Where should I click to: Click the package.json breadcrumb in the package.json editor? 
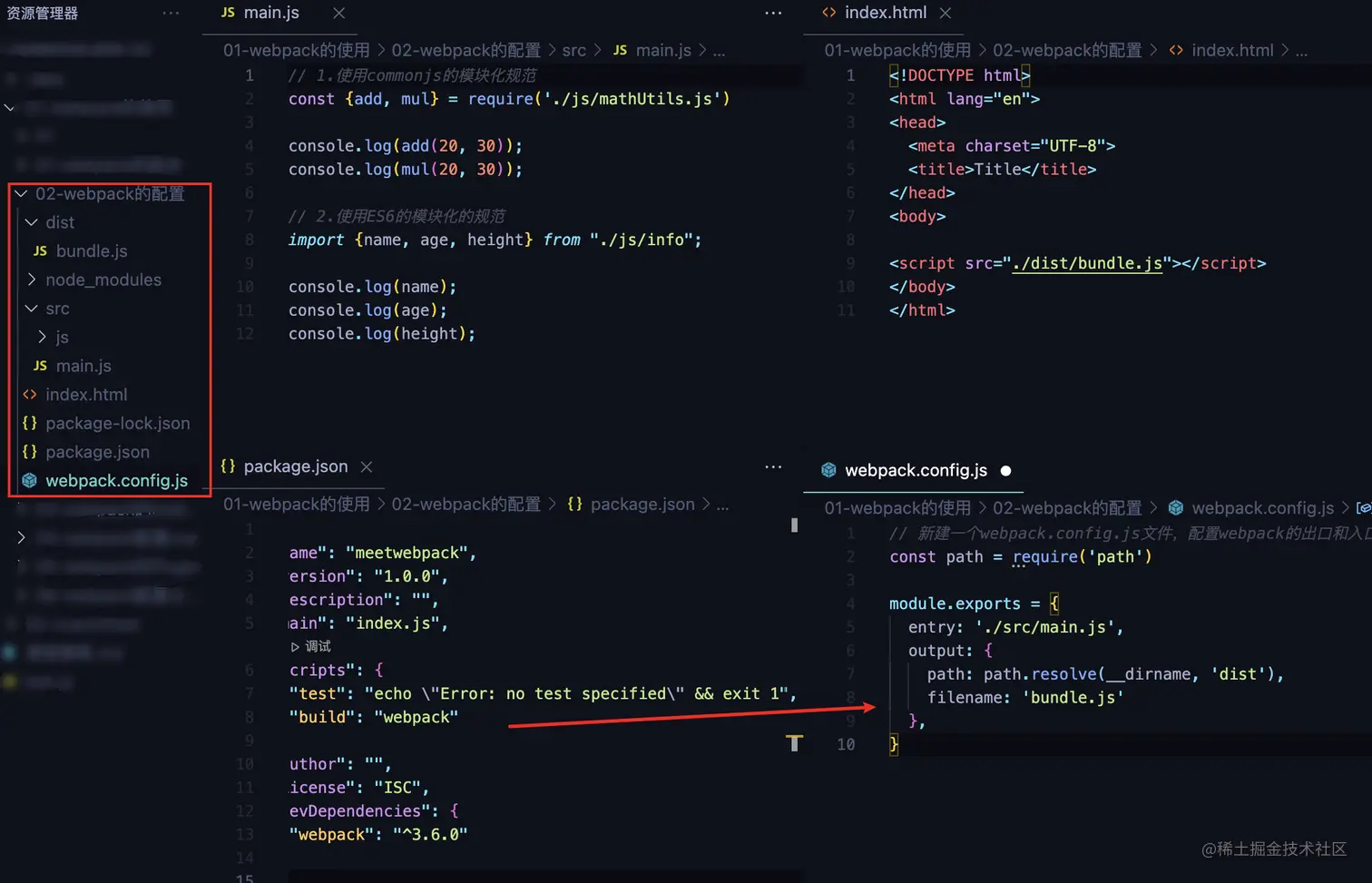pyautogui.click(x=631, y=504)
